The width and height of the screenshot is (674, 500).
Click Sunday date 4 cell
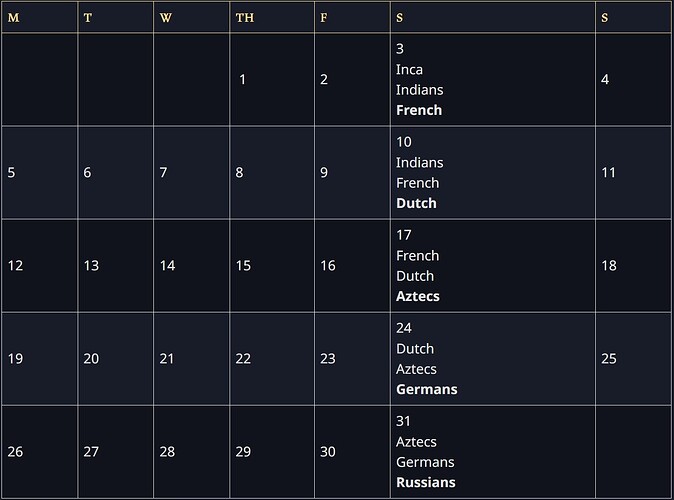[x=605, y=80]
